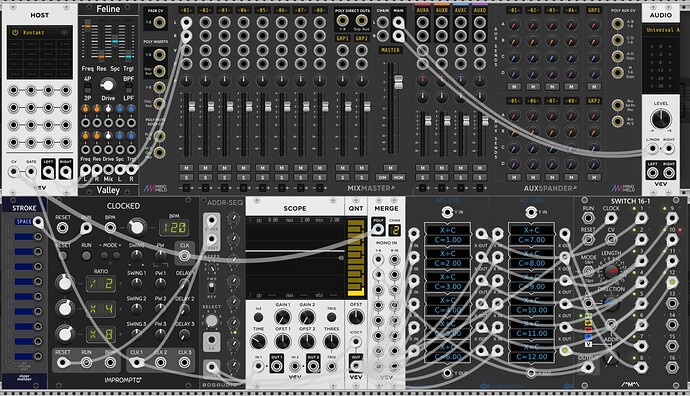Click the MON button on master
This screenshot has height=396, width=690.
[398, 177]
